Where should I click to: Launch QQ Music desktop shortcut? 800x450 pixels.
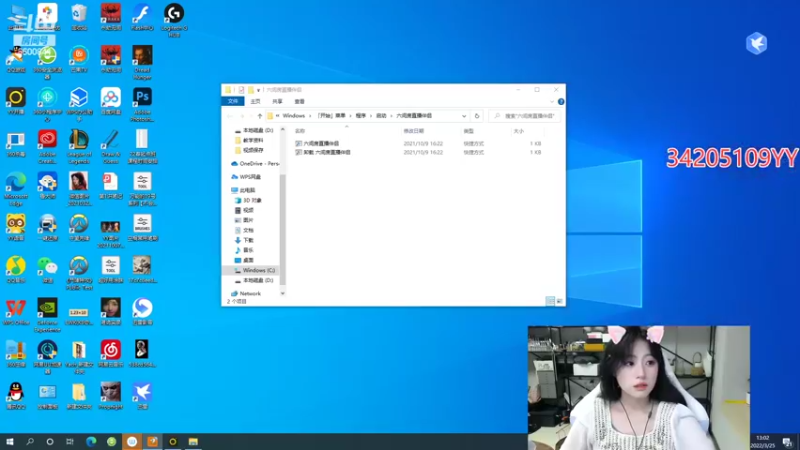pos(16,269)
